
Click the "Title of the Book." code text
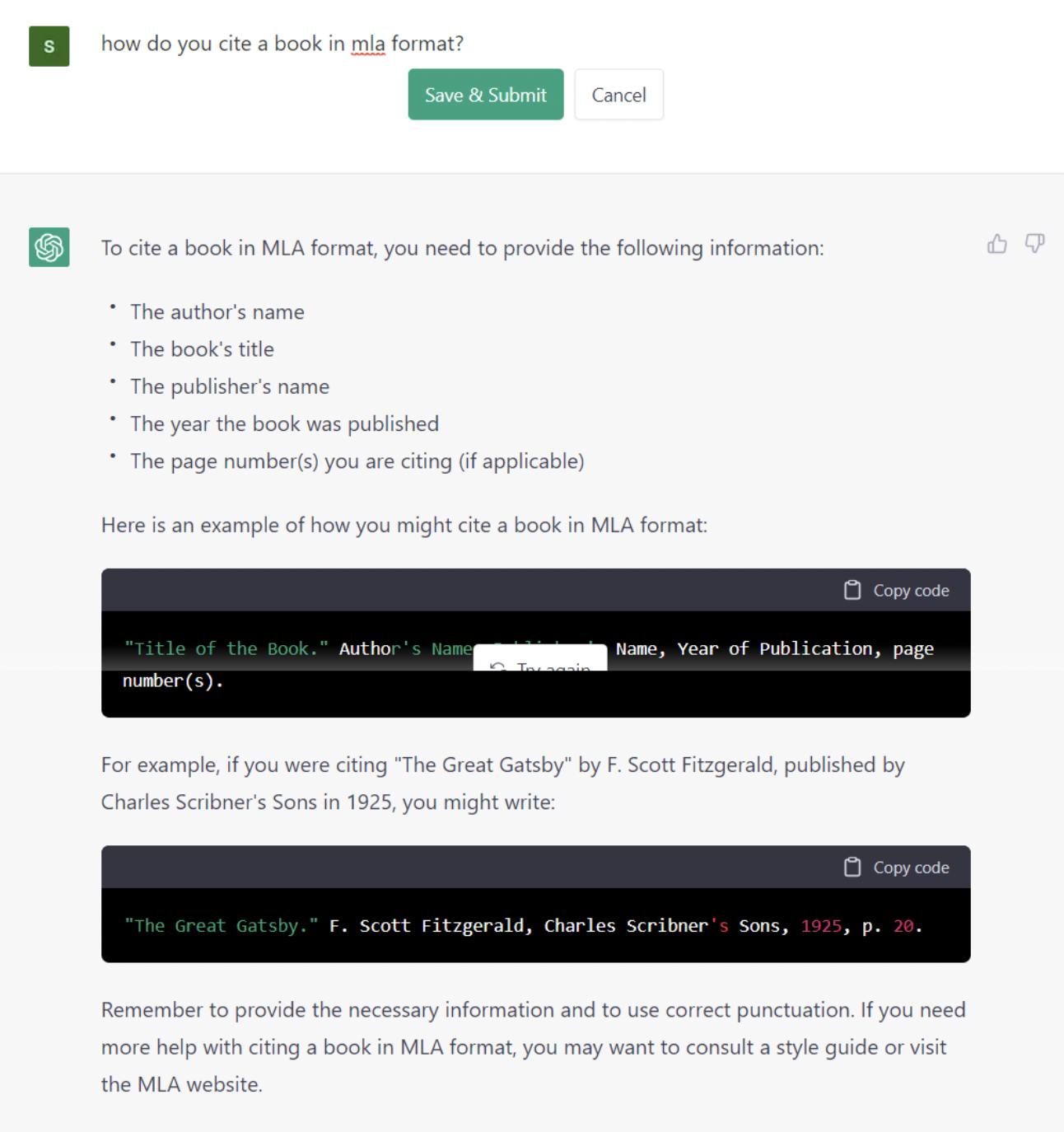226,649
